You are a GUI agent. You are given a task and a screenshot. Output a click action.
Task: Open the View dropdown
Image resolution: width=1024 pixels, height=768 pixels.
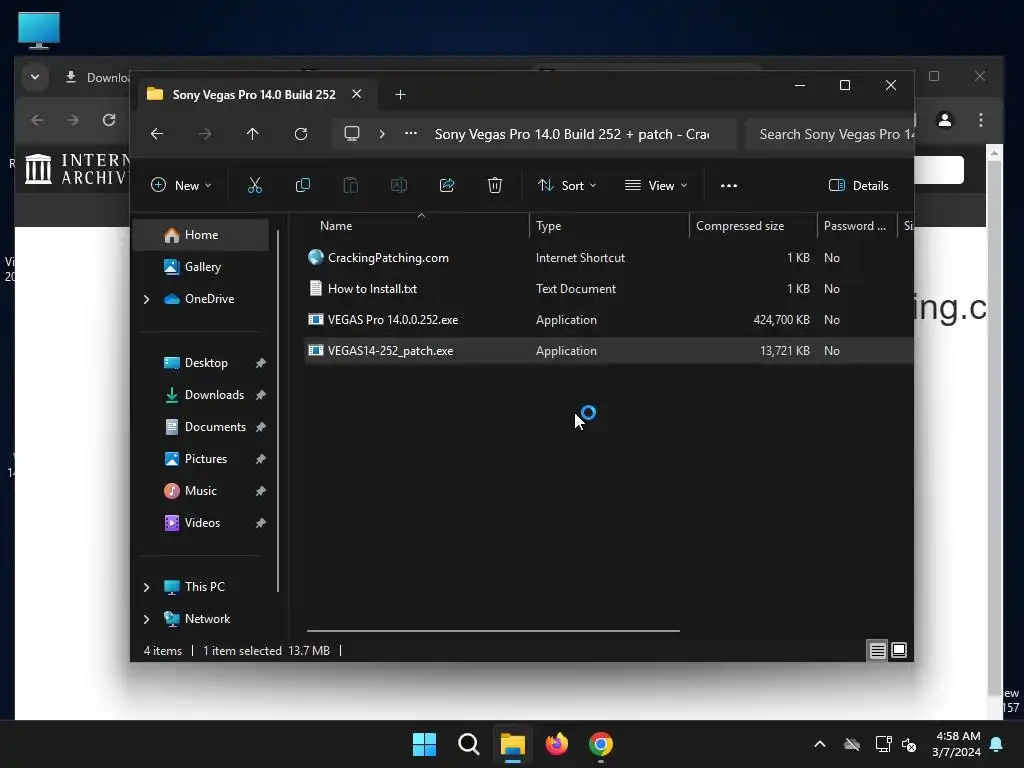tap(656, 185)
